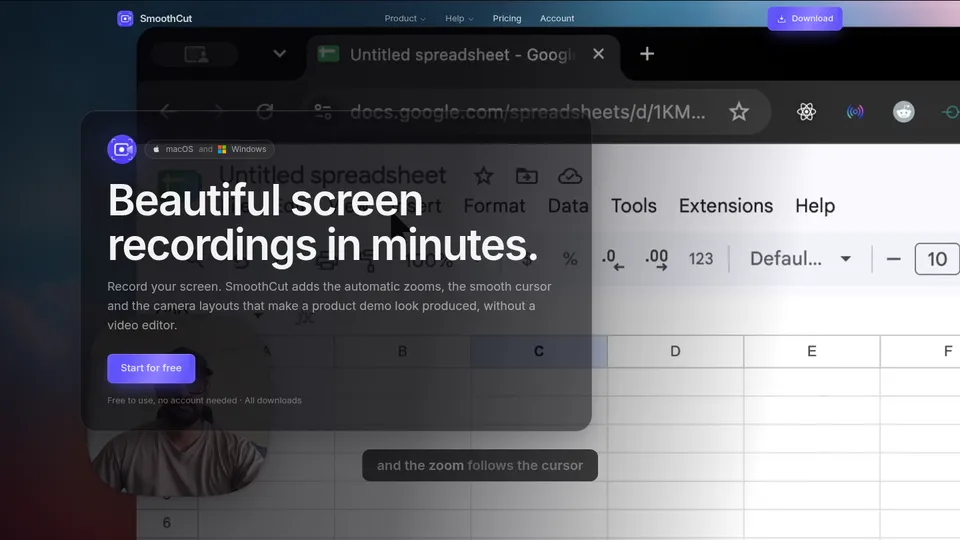
Task: Click the increase decimal places icon
Action: 656,259
